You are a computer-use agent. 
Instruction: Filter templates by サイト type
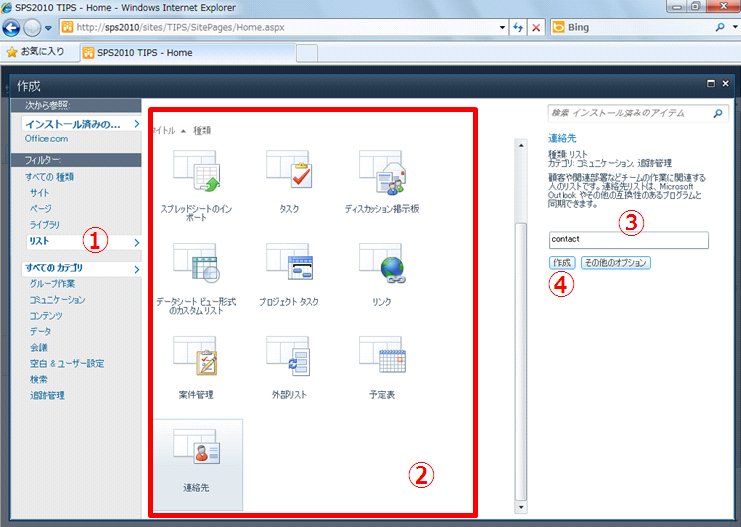pyautogui.click(x=40, y=192)
